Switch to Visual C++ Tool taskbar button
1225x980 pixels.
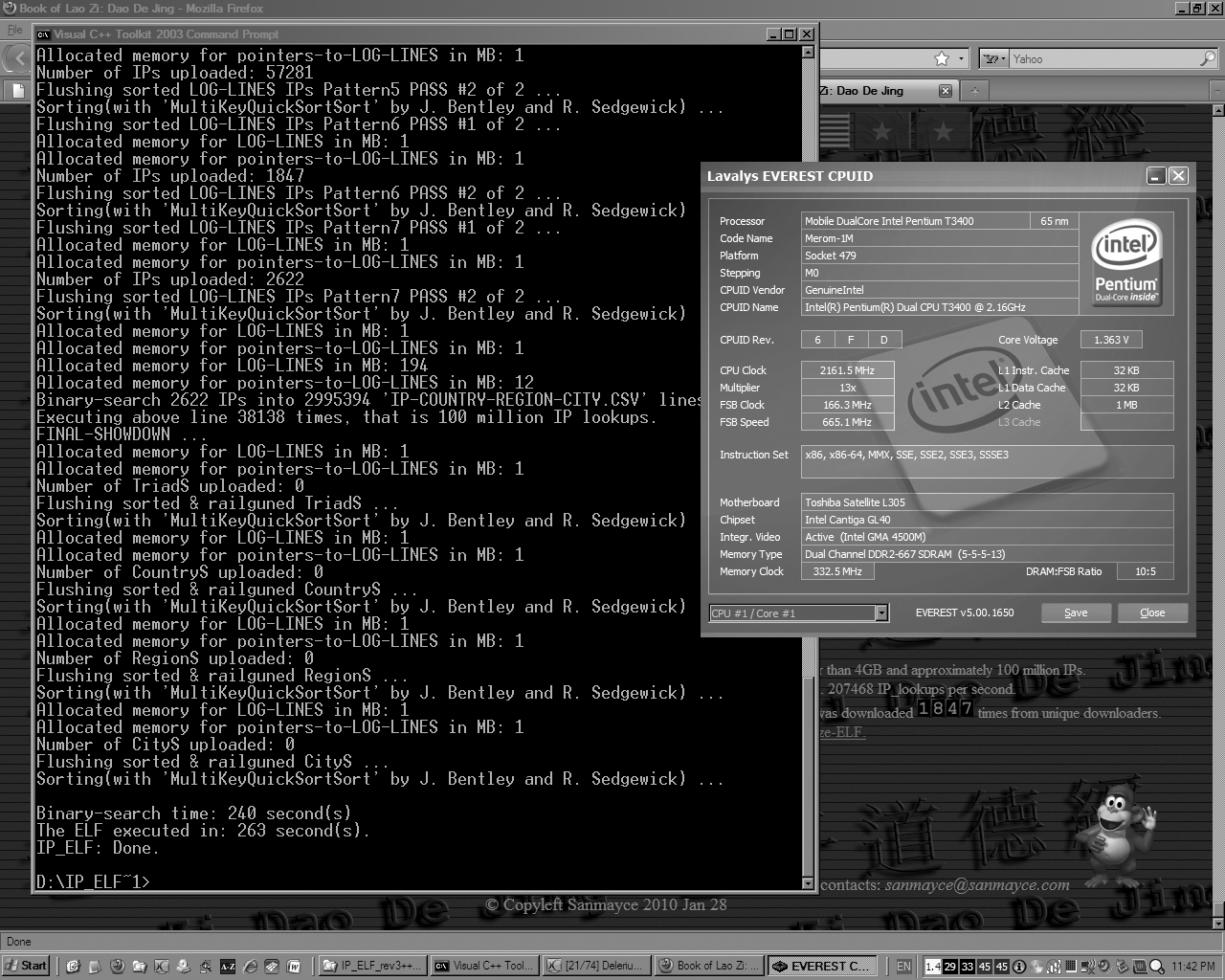[484, 966]
